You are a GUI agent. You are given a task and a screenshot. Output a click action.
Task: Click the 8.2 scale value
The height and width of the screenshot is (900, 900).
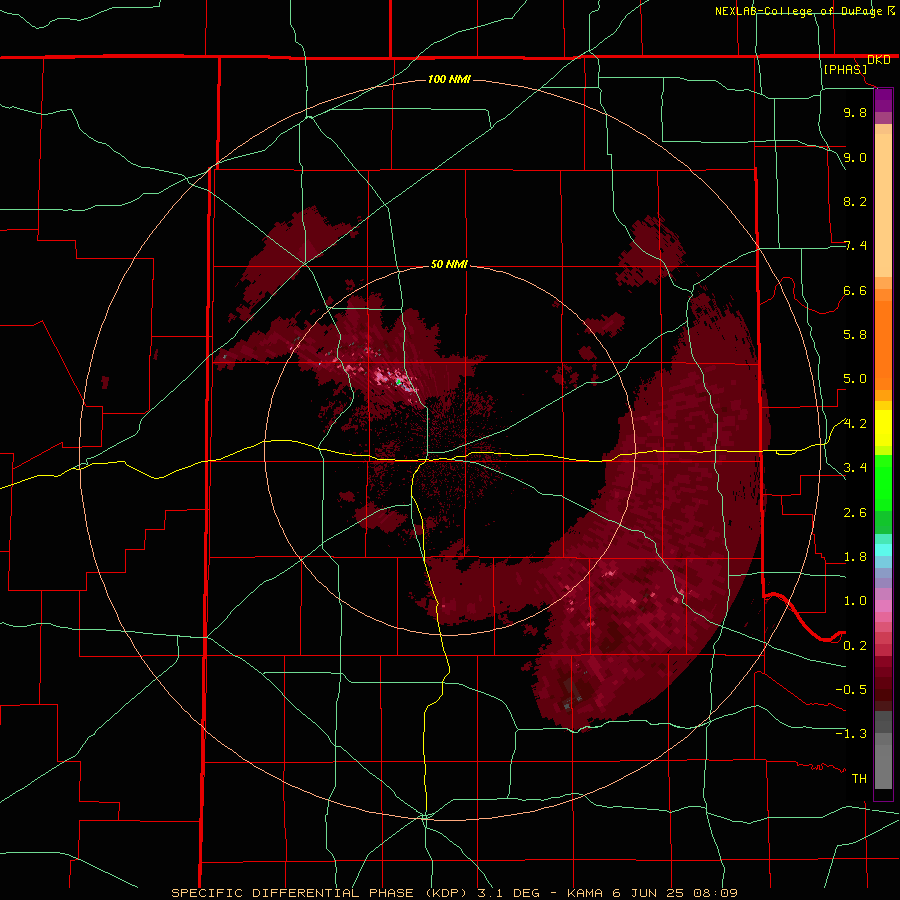point(855,201)
